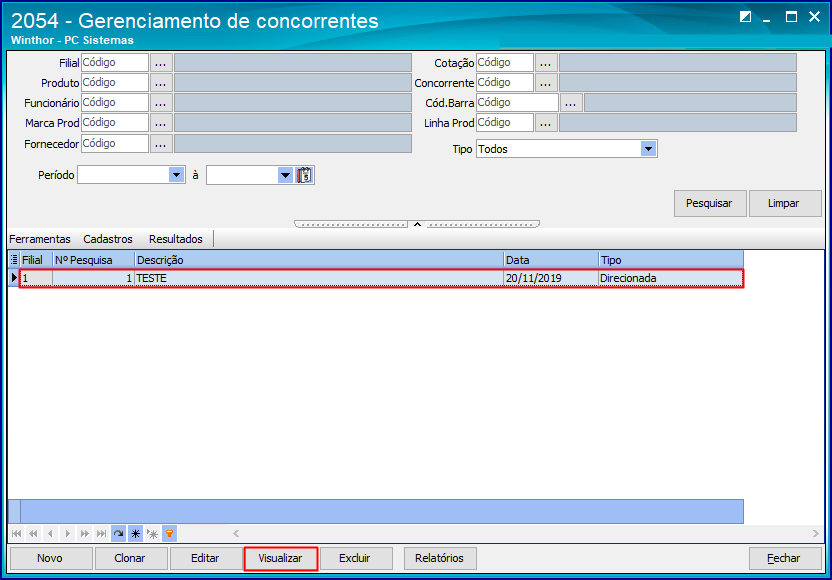This screenshot has width=832, height=580.
Task: Open Cód.Barra lookup ellipsis button
Action: click(x=570, y=103)
